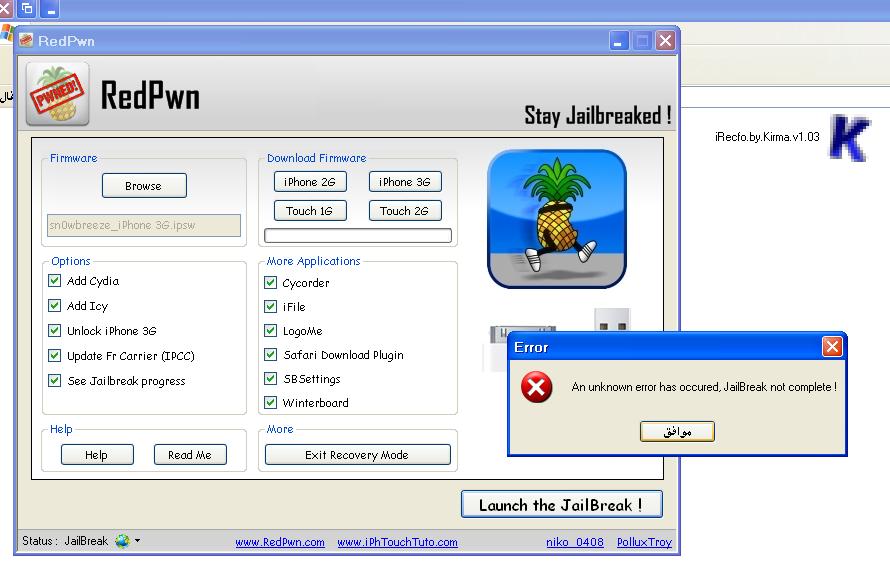Open the www.iPhTouchTuto.com link
Screen dimensions: 890x577
tap(397, 542)
